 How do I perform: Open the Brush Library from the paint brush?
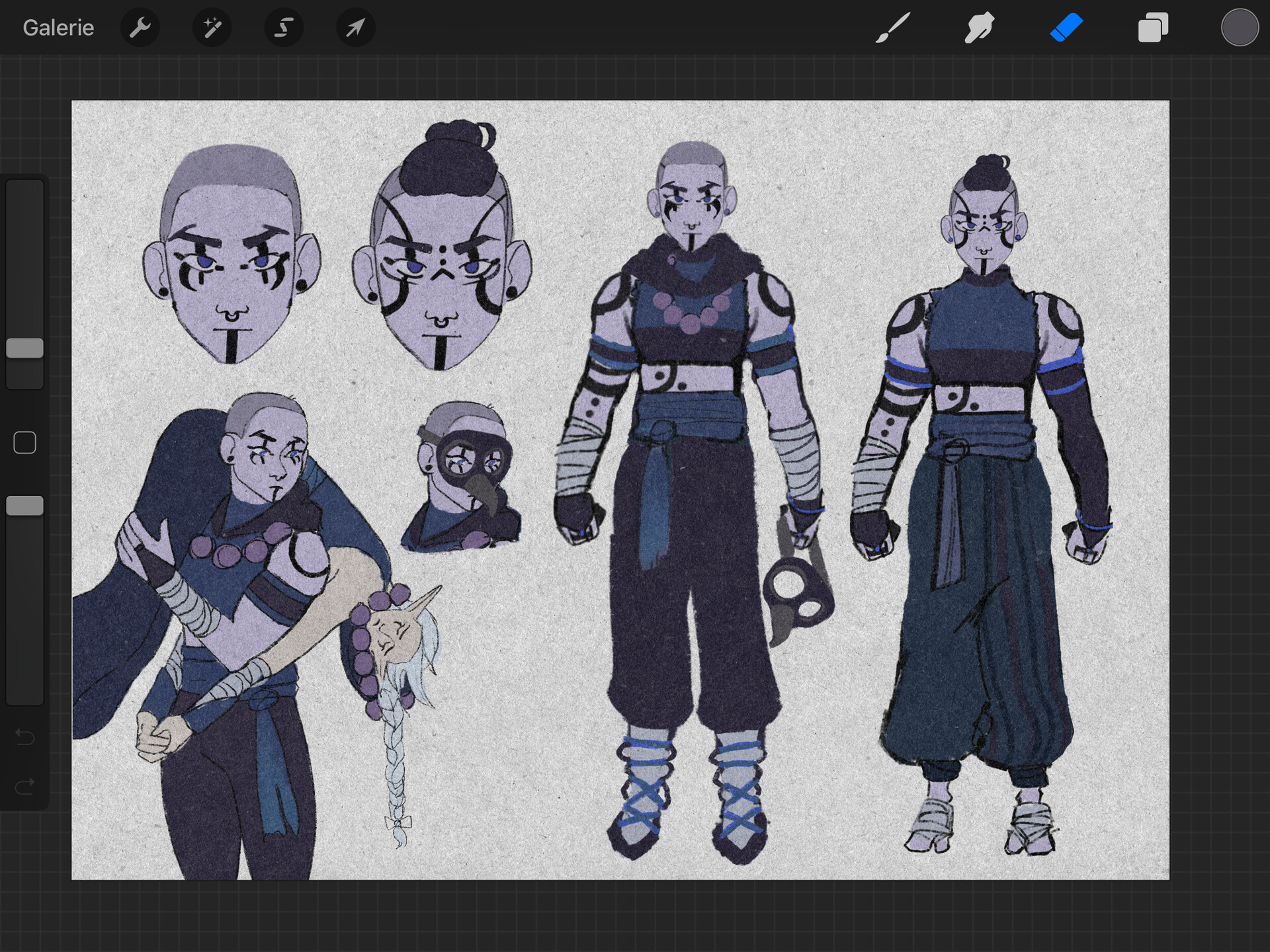893,27
